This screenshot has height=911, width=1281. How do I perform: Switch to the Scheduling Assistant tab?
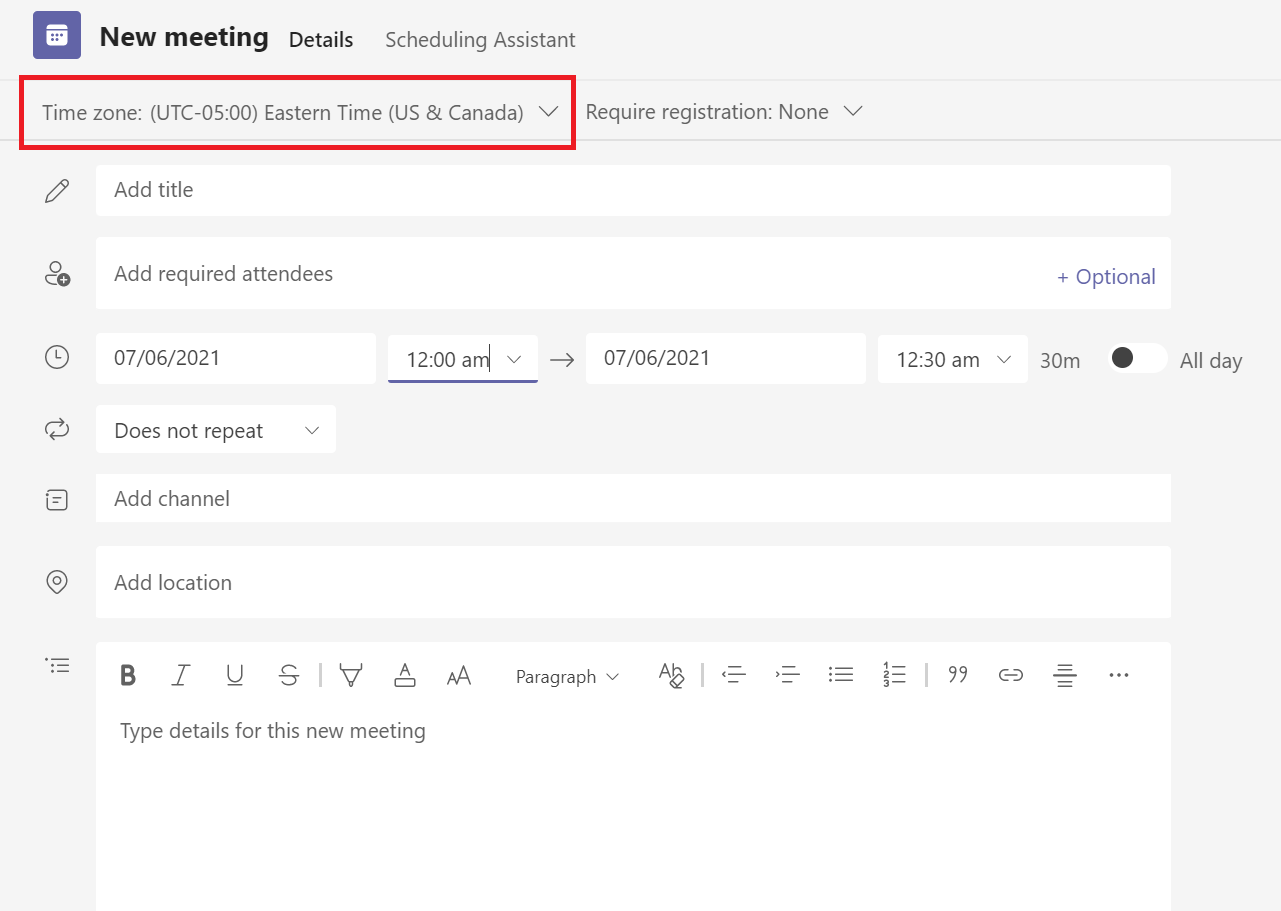tap(480, 40)
